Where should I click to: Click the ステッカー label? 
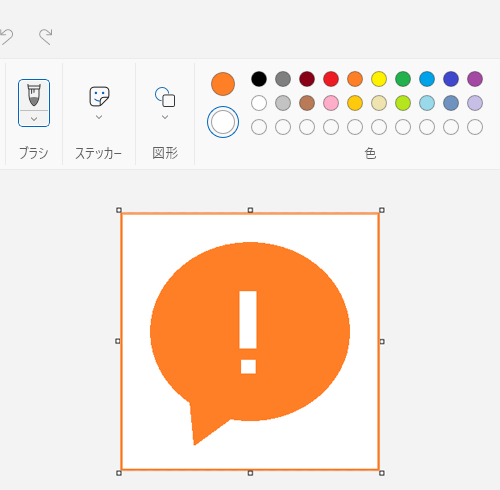pos(98,153)
